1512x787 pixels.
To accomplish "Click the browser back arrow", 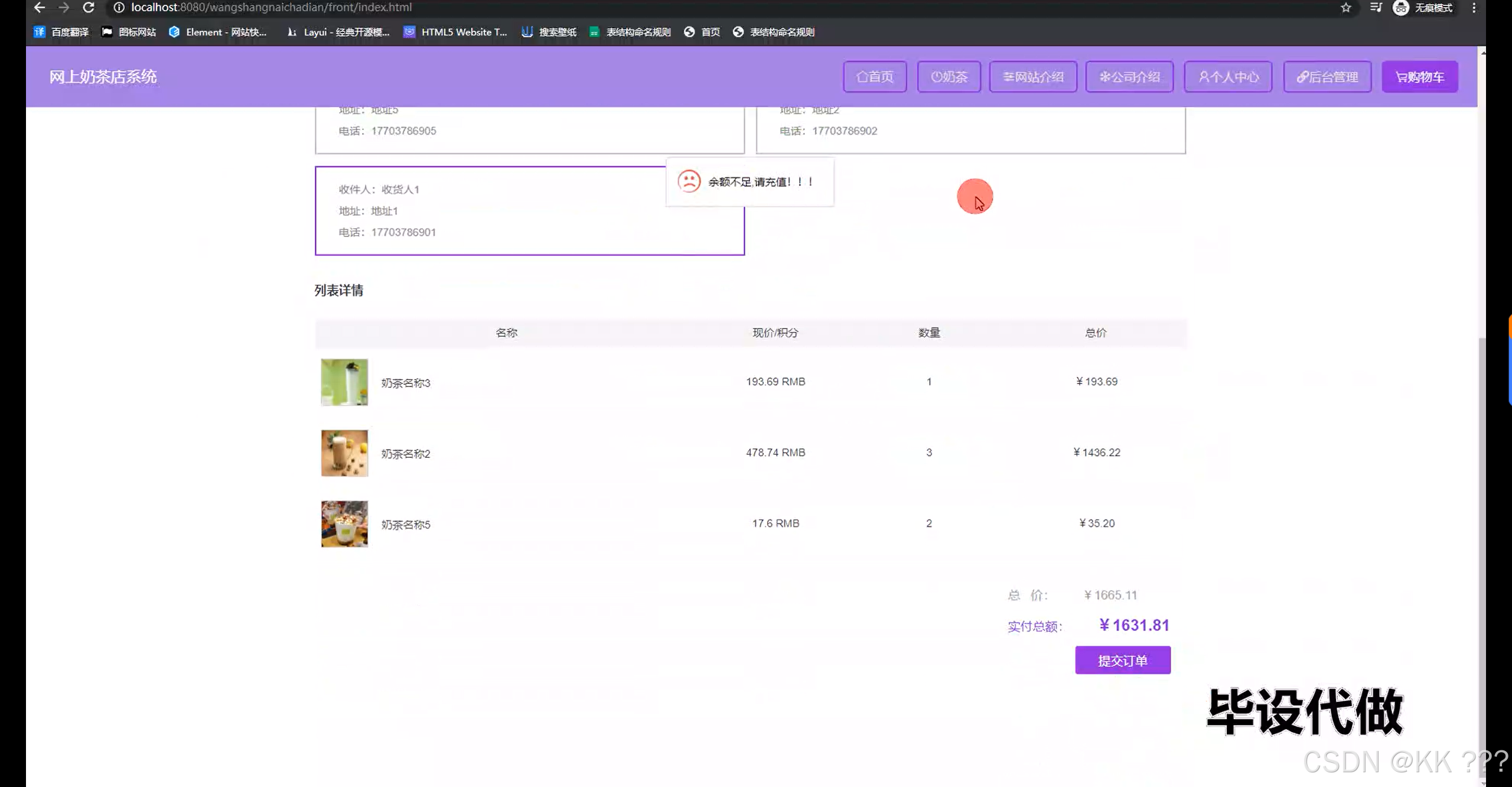I will coord(39,8).
